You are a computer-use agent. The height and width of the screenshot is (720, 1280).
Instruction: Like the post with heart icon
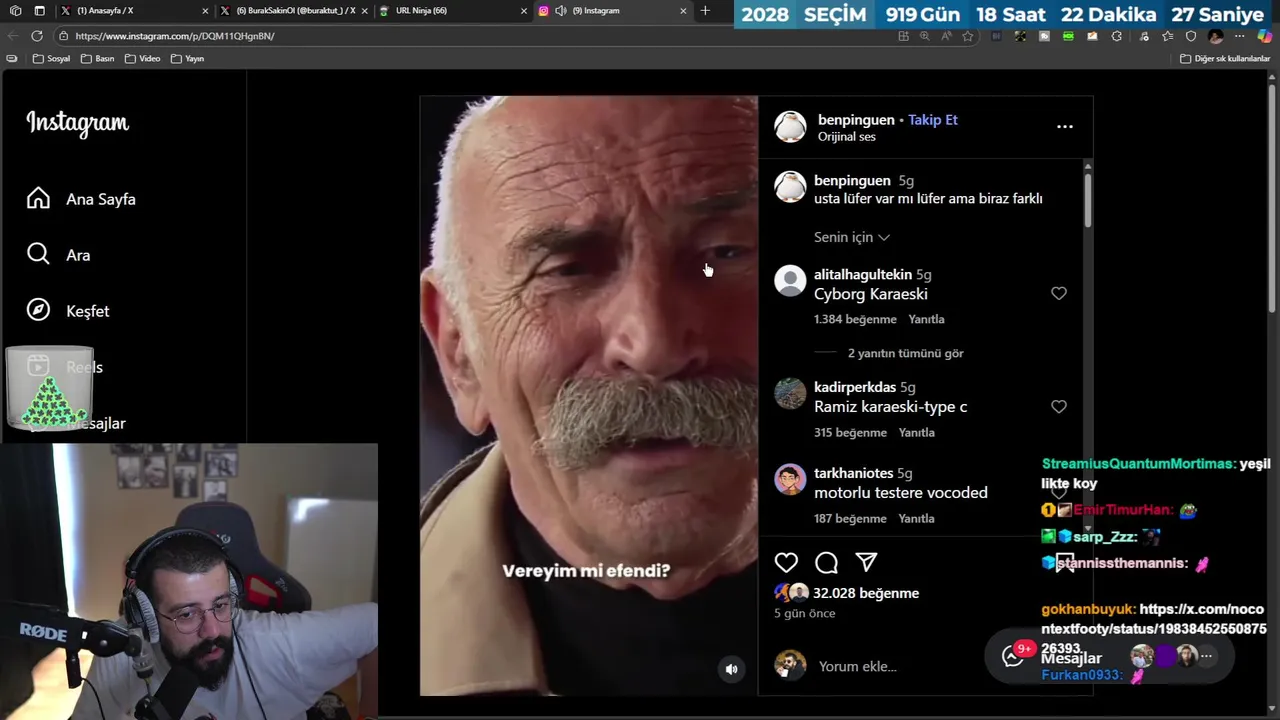786,562
